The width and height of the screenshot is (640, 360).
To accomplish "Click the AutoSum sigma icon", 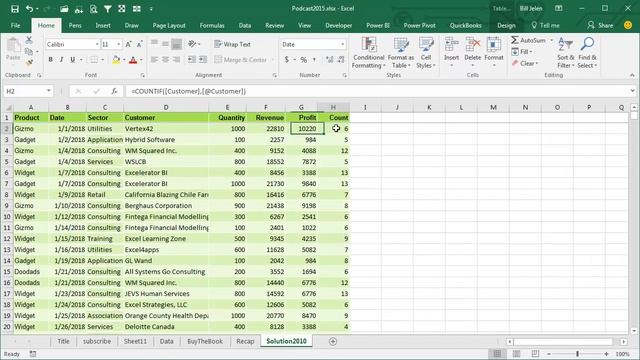I will click(x=515, y=40).
